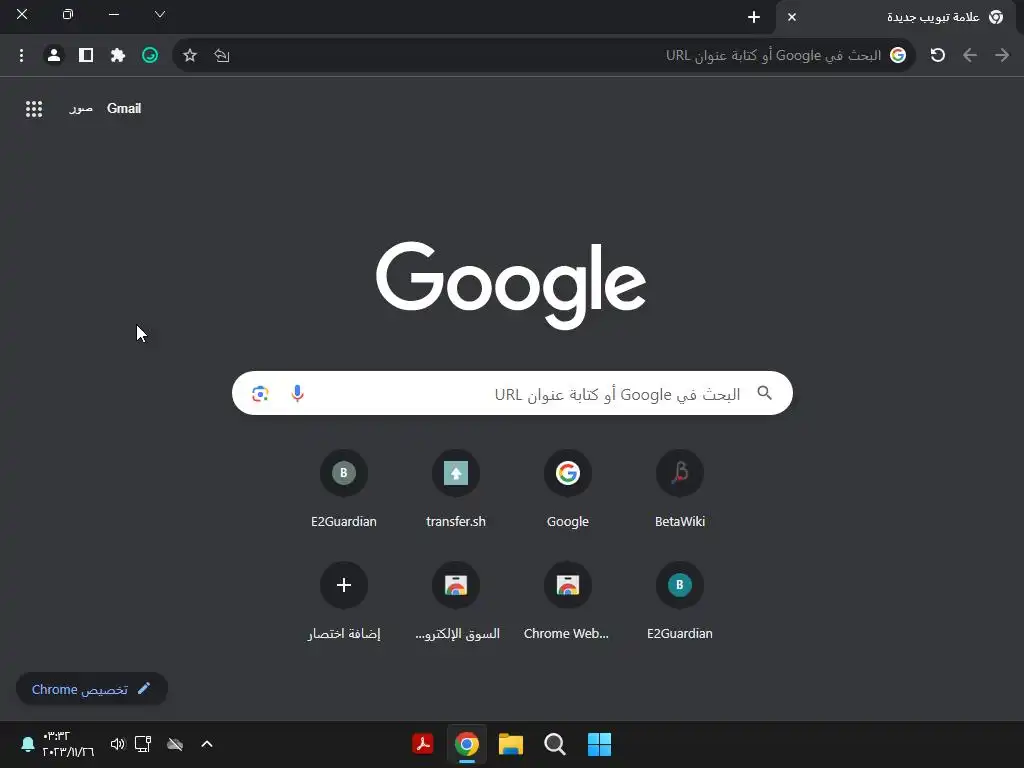Close the علامة تبويب جديدة tab
The image size is (1024, 768).
792,17
